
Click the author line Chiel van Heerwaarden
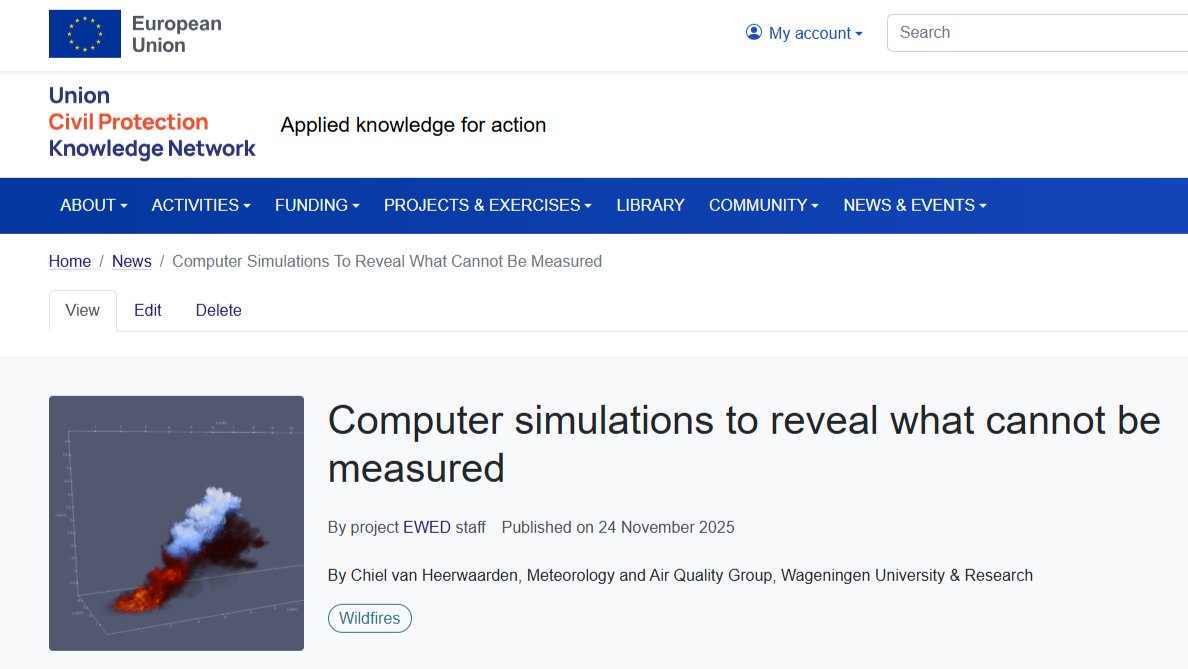680,575
